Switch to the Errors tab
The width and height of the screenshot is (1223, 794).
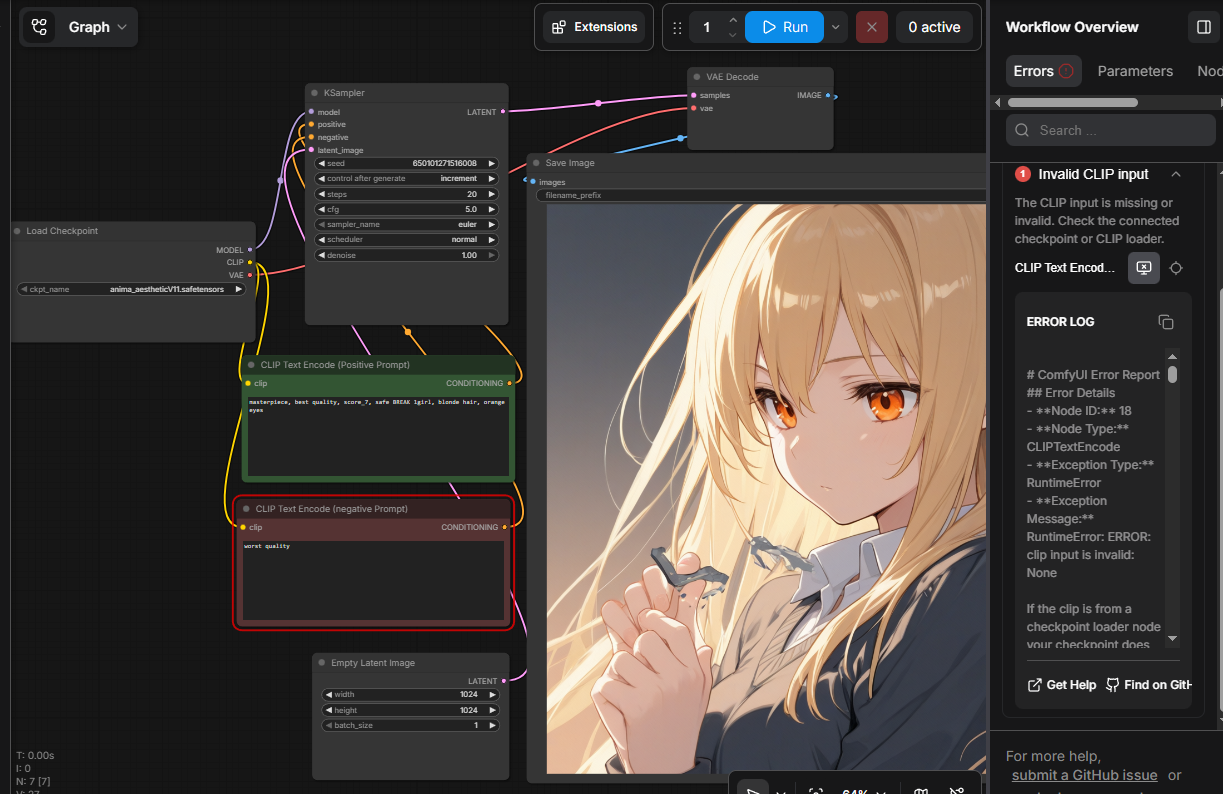coord(1043,71)
